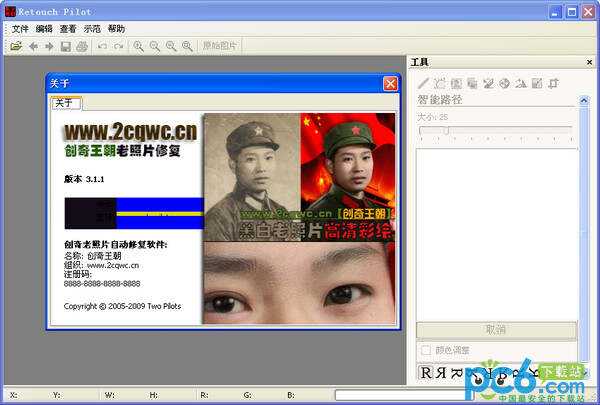Select the third tool icon in Tools panel
600x405 pixels.
(456, 83)
